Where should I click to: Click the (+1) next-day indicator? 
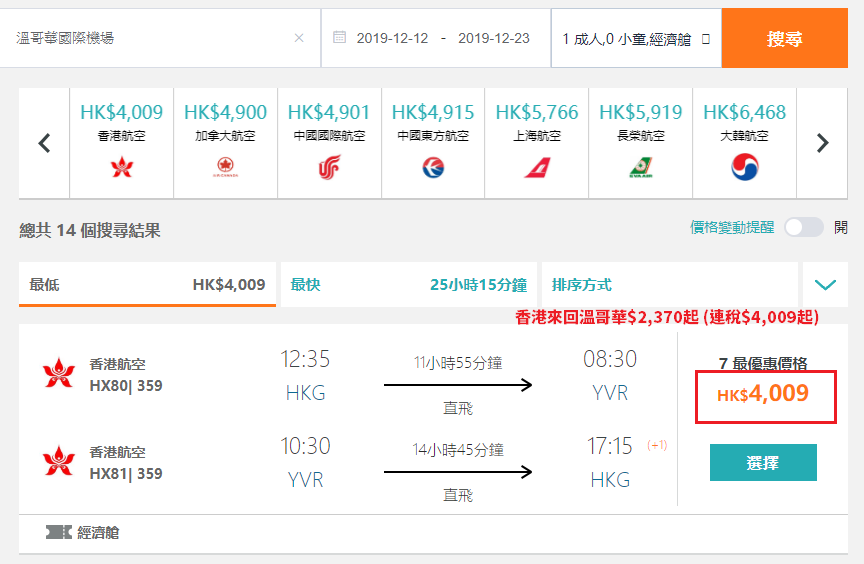(x=657, y=445)
